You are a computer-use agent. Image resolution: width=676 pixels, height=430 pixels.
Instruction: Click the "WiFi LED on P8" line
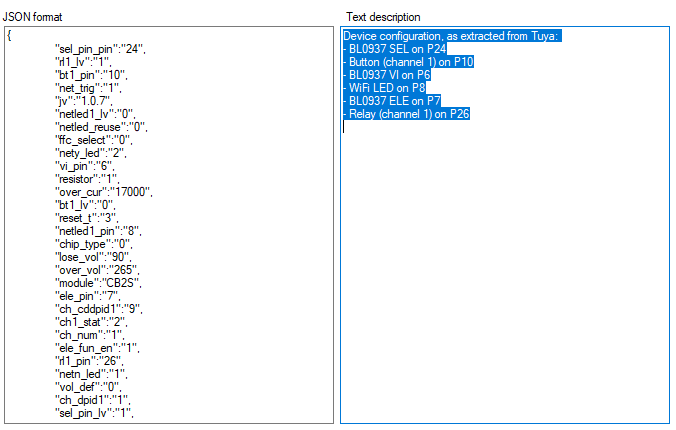click(x=385, y=88)
